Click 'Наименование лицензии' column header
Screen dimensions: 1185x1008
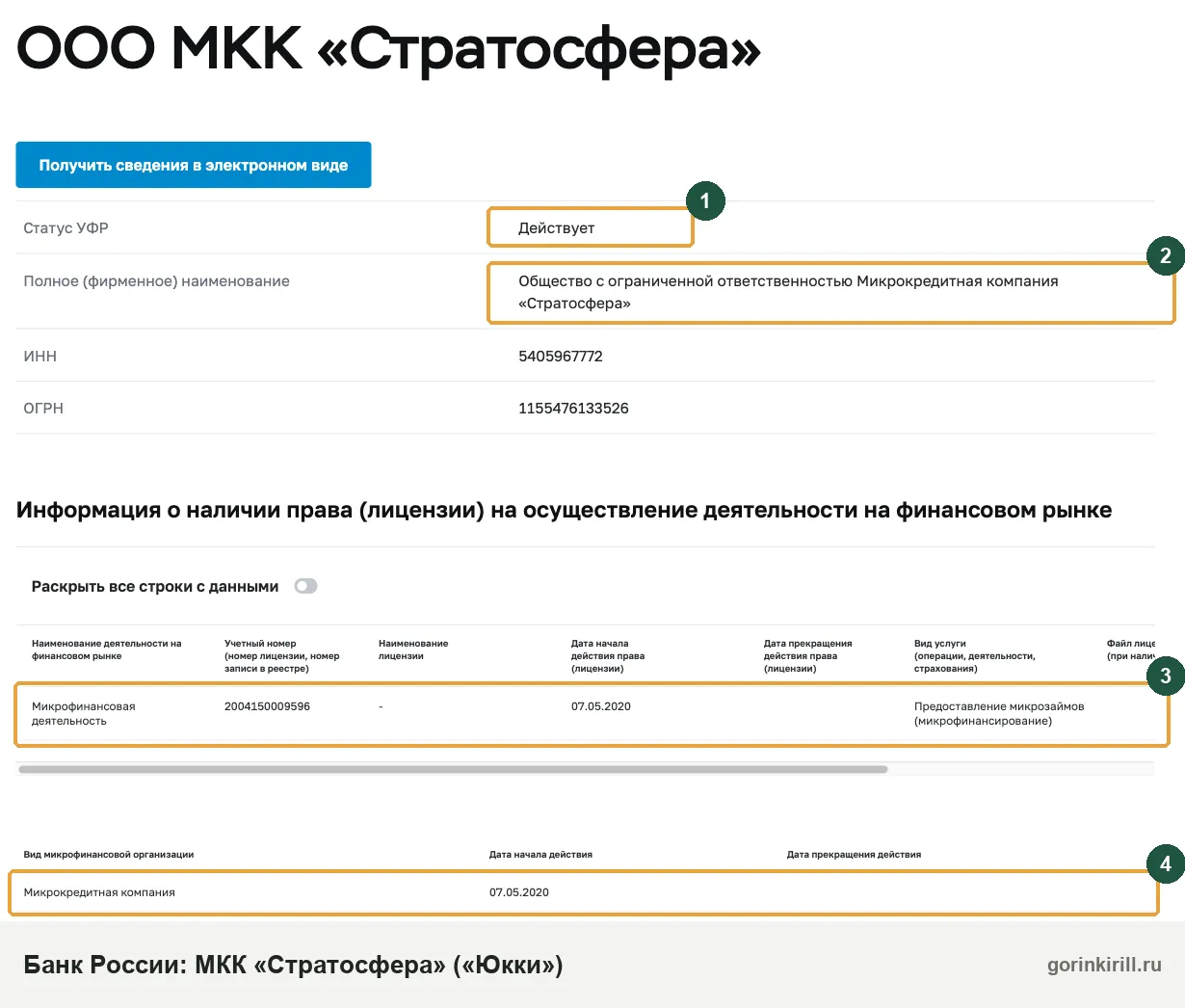tap(413, 650)
